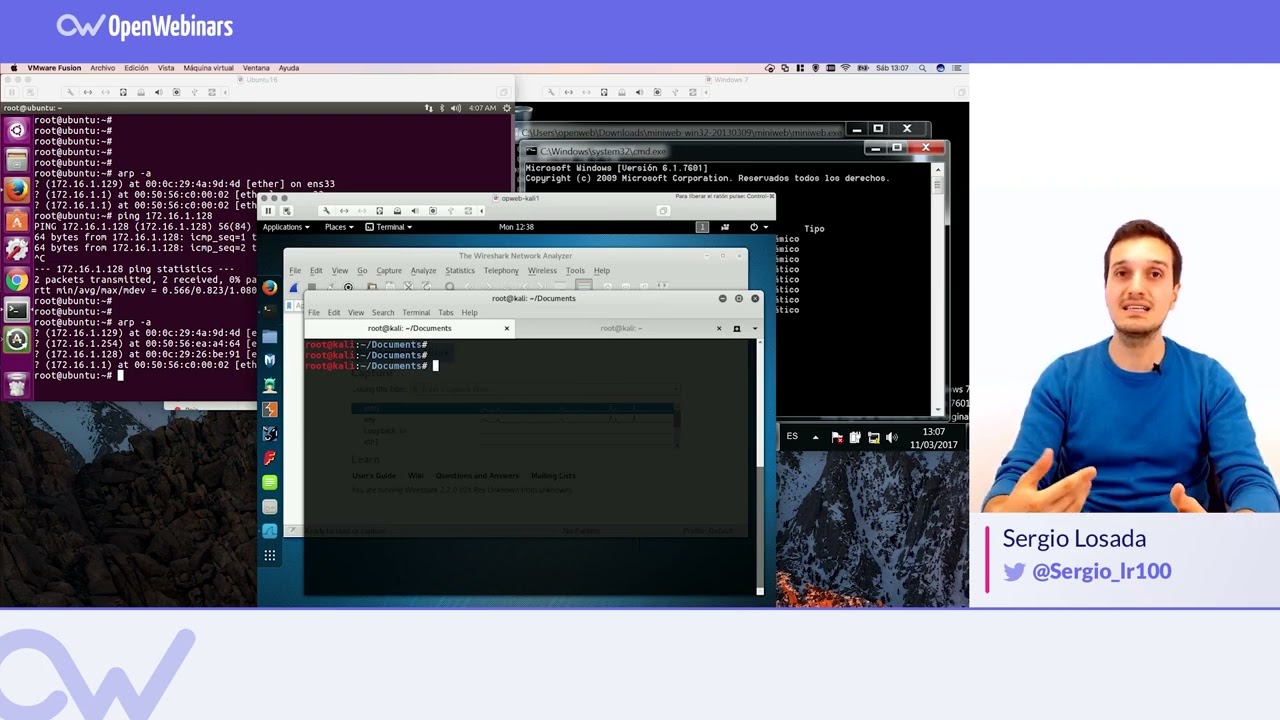Open the Statistics menu in Wireshark
The image size is (1280, 720).
(460, 271)
